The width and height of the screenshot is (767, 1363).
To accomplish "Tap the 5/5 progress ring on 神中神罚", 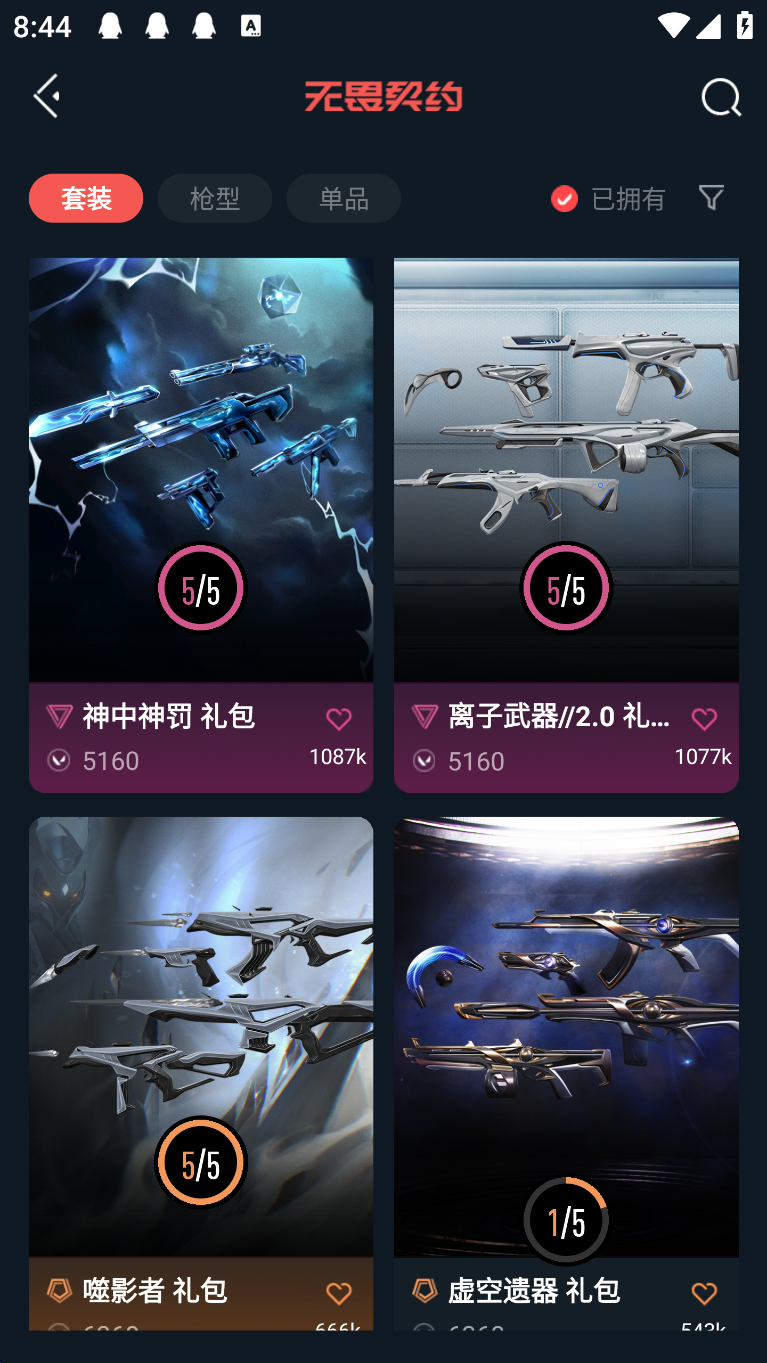I will tap(201, 588).
